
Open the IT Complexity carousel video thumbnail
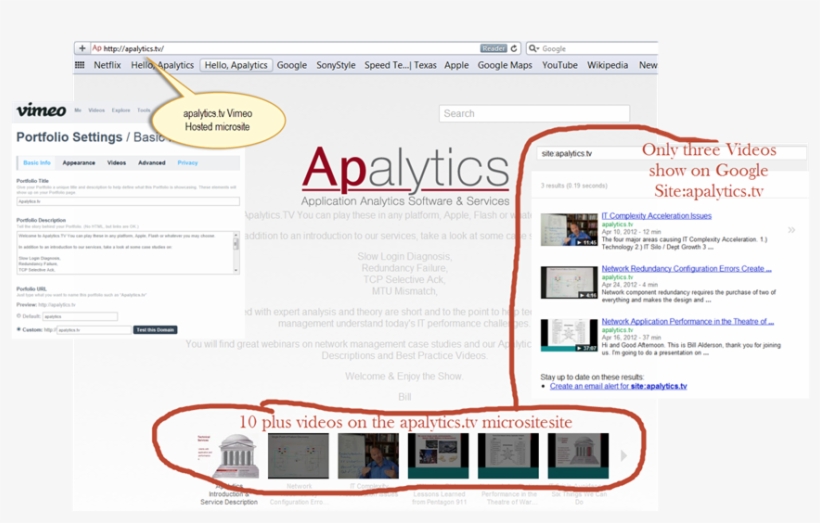[368, 456]
